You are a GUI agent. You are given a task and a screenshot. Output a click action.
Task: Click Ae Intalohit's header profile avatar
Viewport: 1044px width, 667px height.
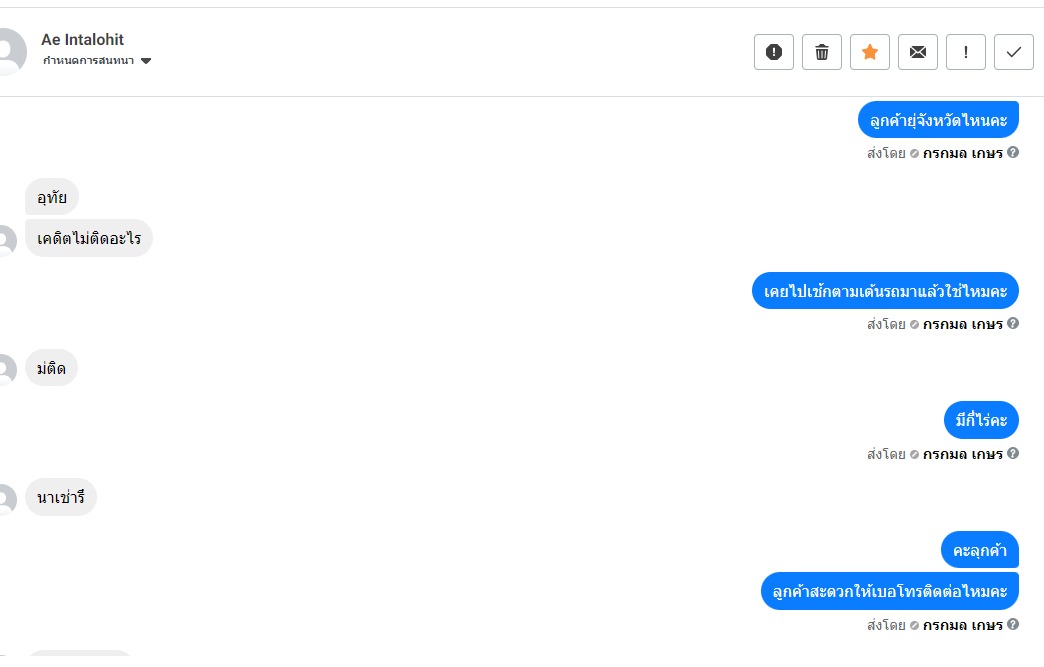tap(10, 51)
